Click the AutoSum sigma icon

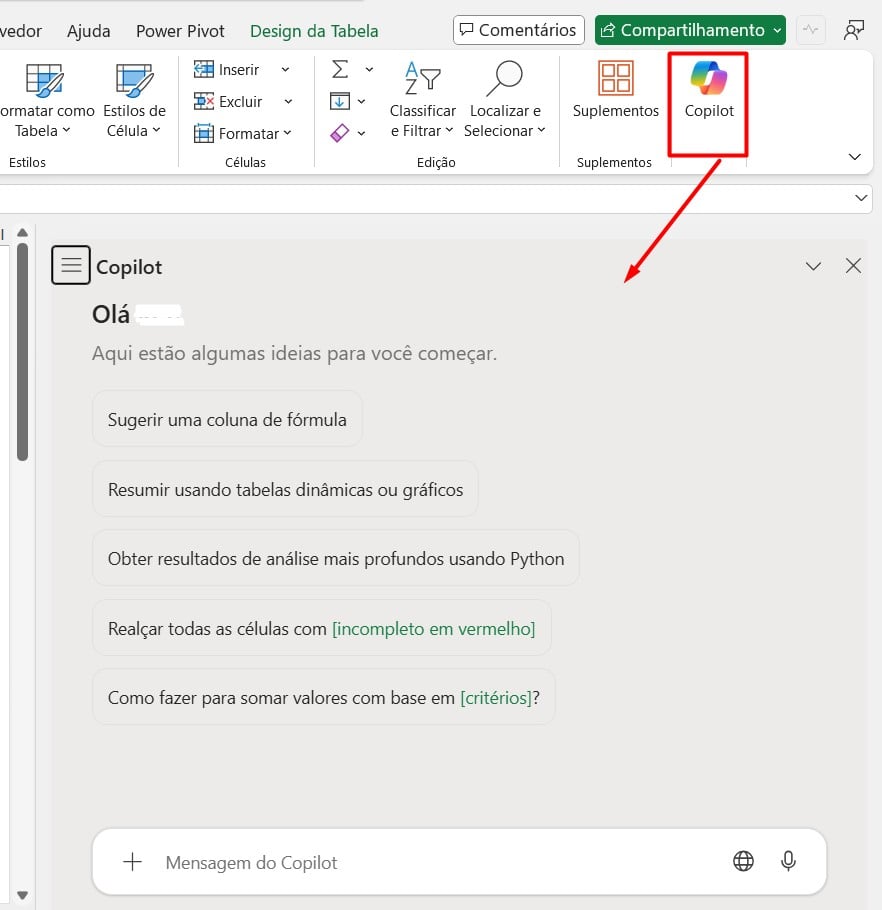point(340,69)
